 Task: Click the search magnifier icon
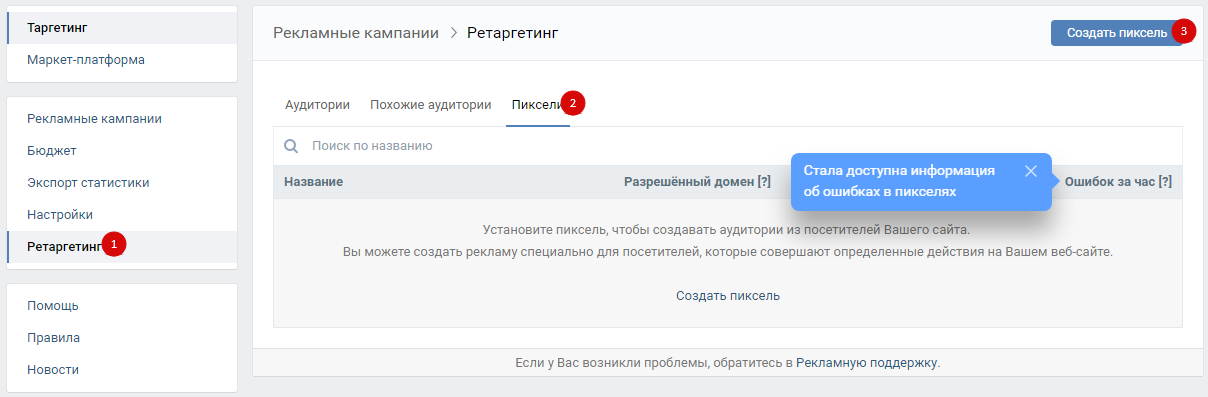[x=292, y=146]
